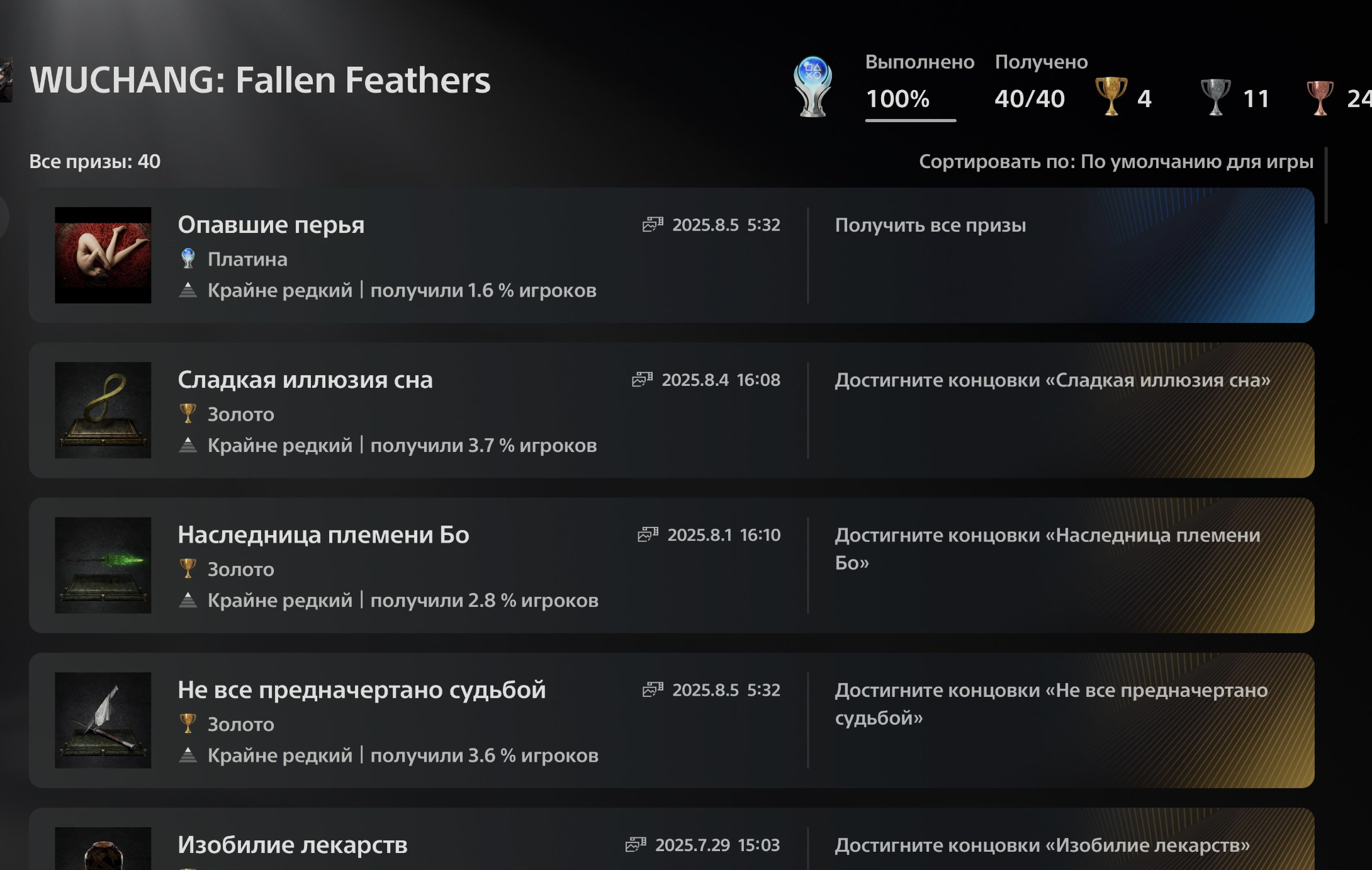Open the Сладкая иллюзия сна trophy image

[103, 410]
